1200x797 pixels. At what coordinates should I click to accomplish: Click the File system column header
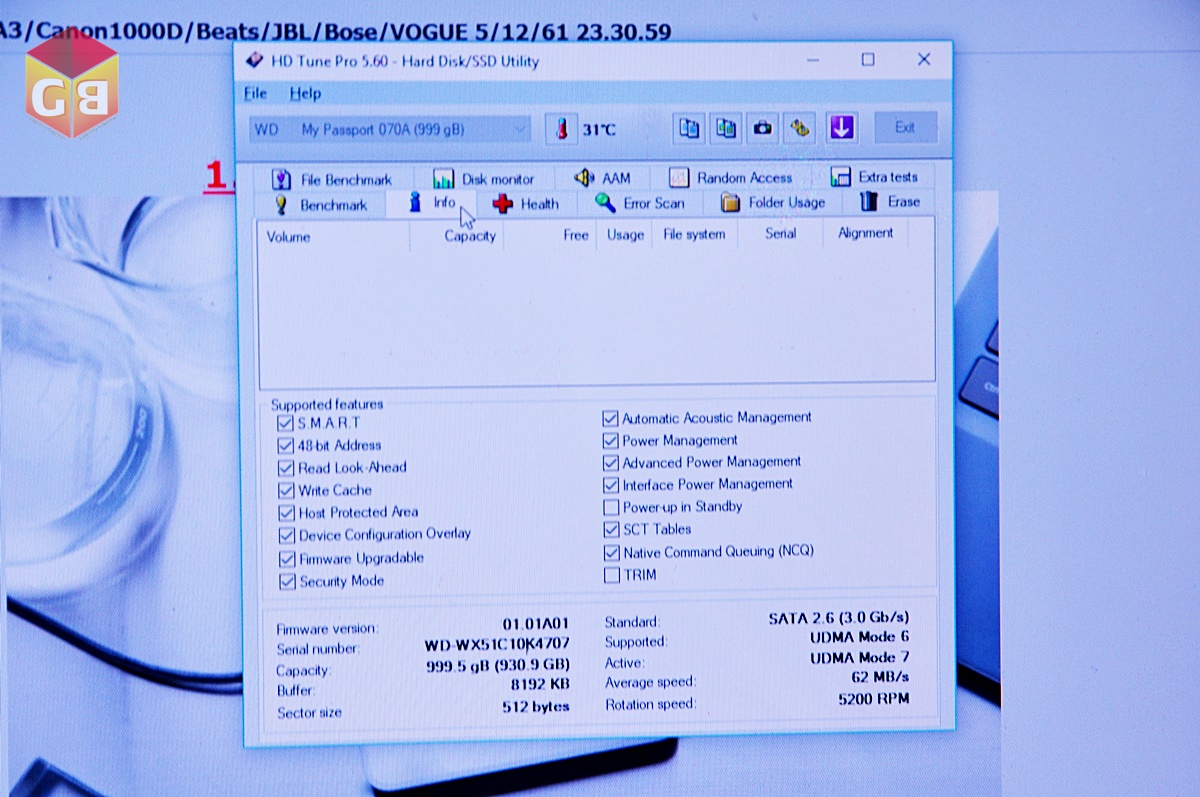(x=695, y=235)
